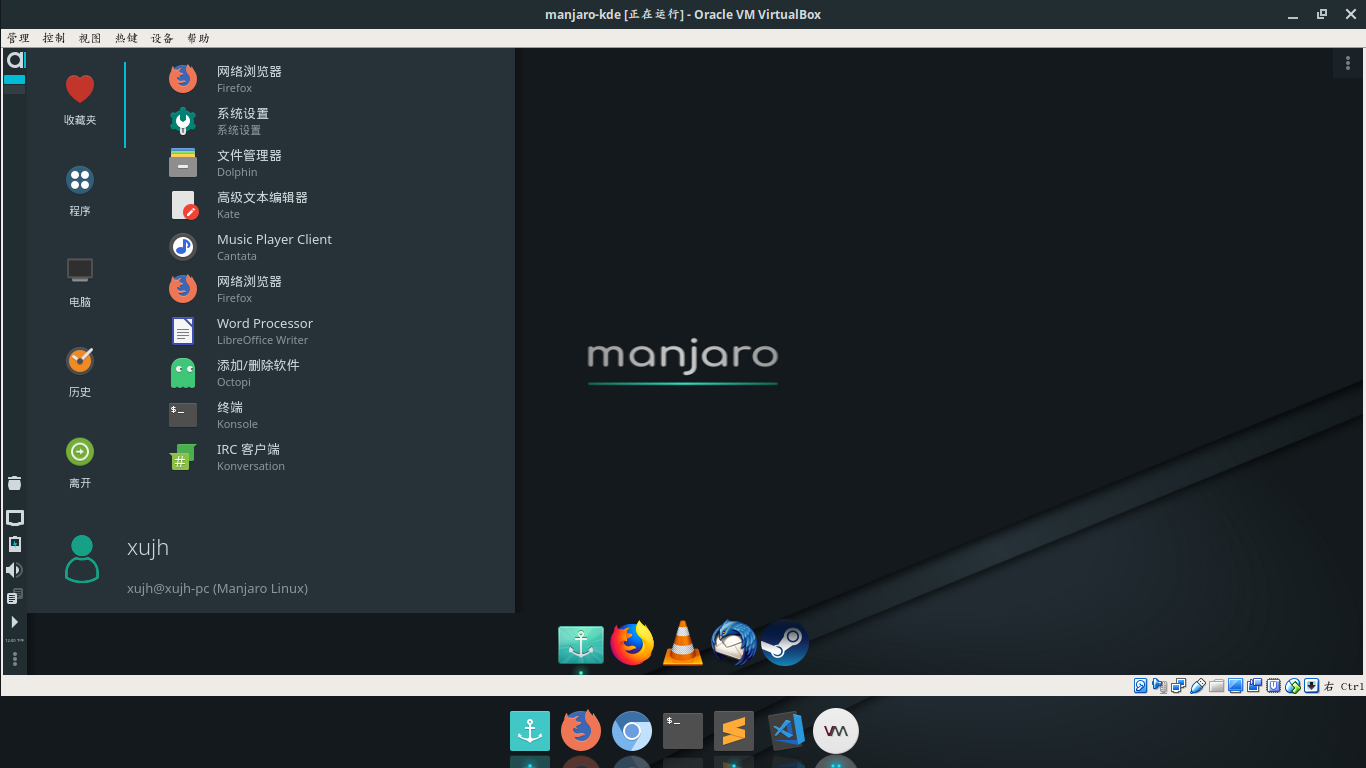
Task: Open Thunderbird in guest dock
Action: click(x=734, y=643)
